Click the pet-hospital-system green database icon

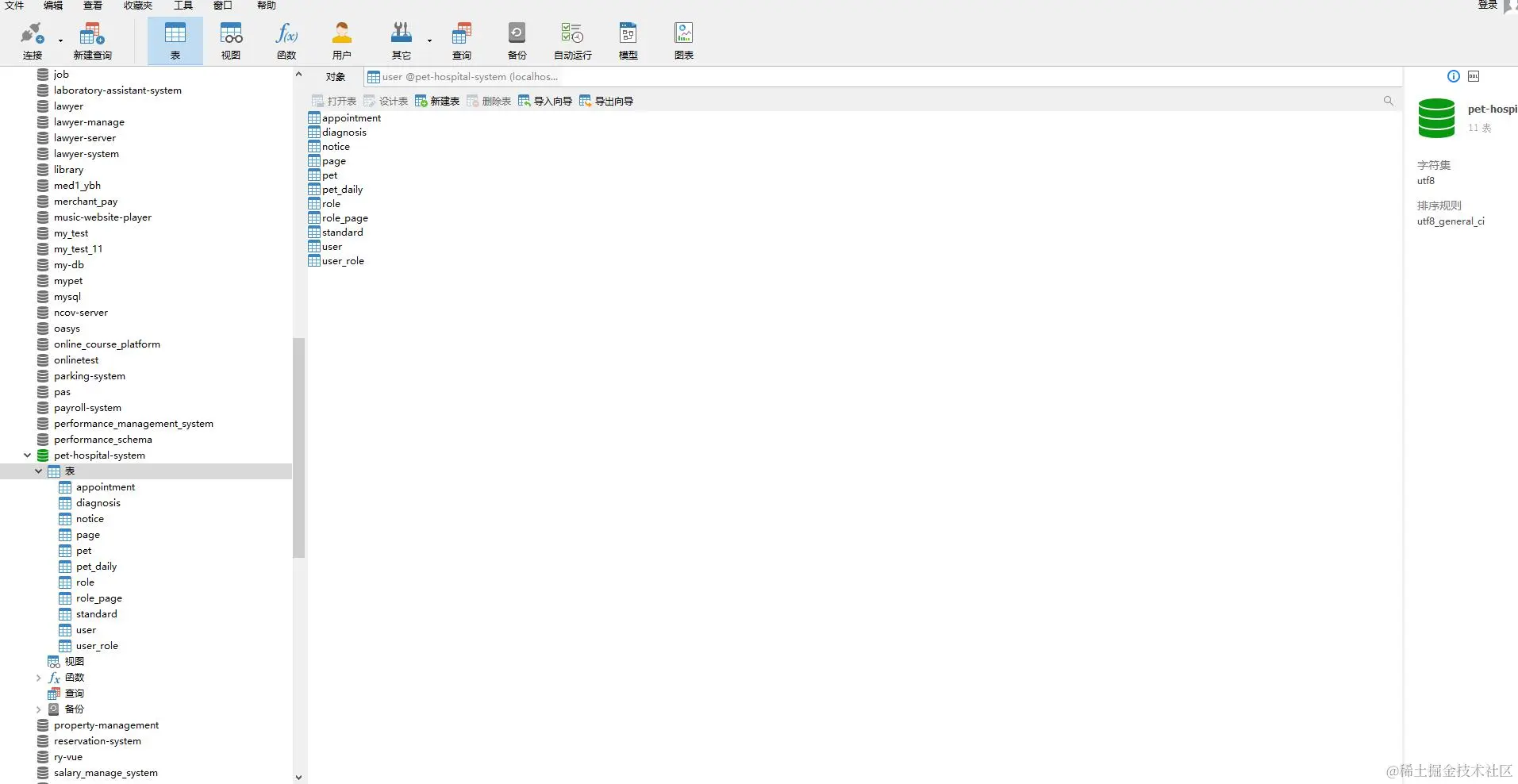pyautogui.click(x=43, y=455)
